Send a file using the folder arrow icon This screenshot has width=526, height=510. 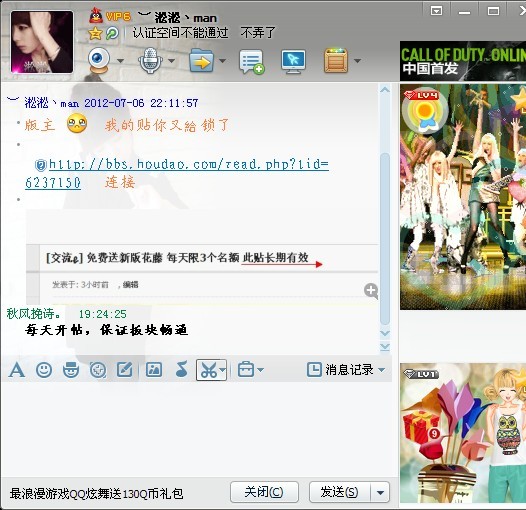(x=201, y=60)
